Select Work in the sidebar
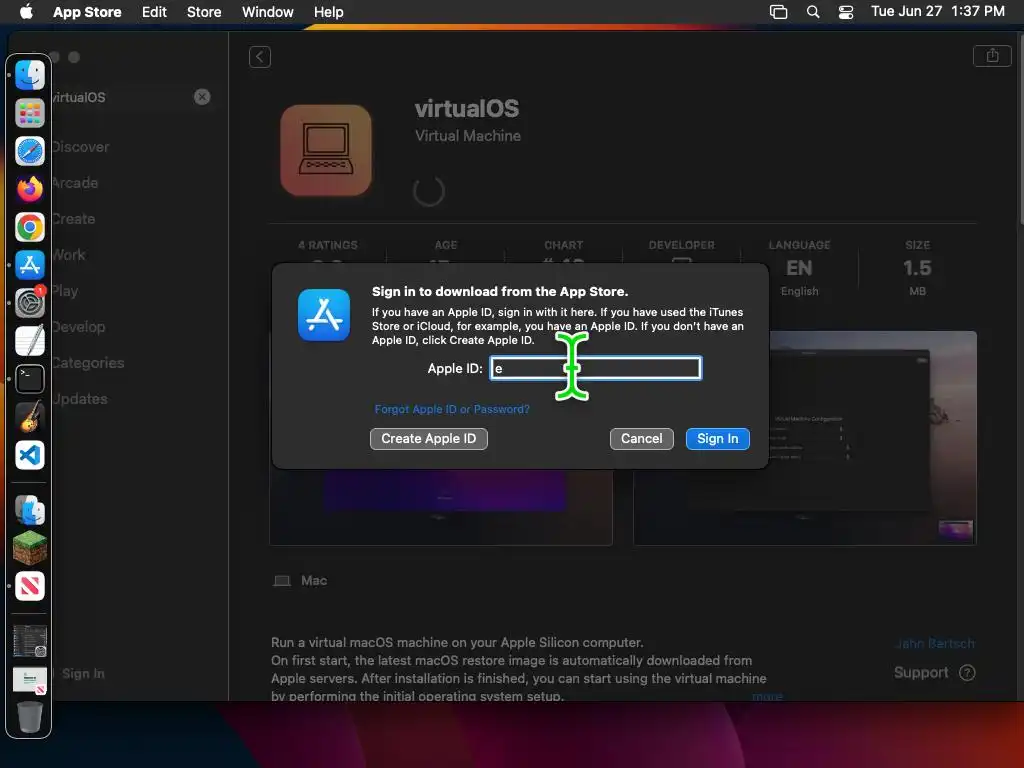The width and height of the screenshot is (1024, 768). tap(69, 255)
